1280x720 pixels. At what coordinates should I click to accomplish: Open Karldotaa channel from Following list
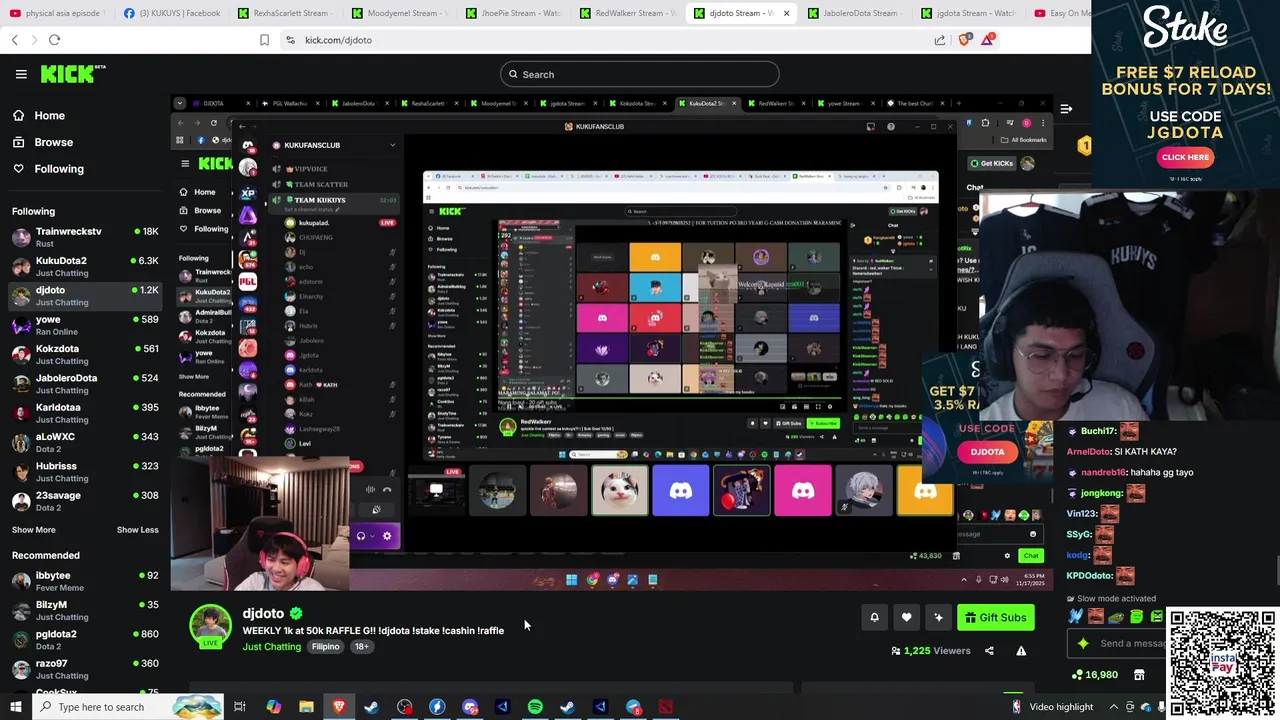[85, 413]
